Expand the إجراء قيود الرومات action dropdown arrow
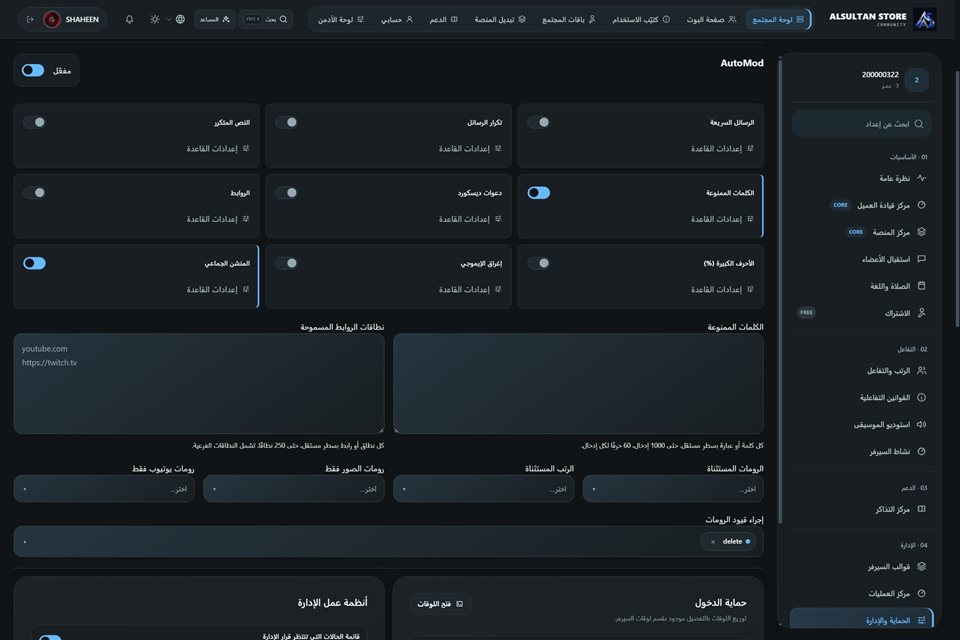 click(24, 542)
